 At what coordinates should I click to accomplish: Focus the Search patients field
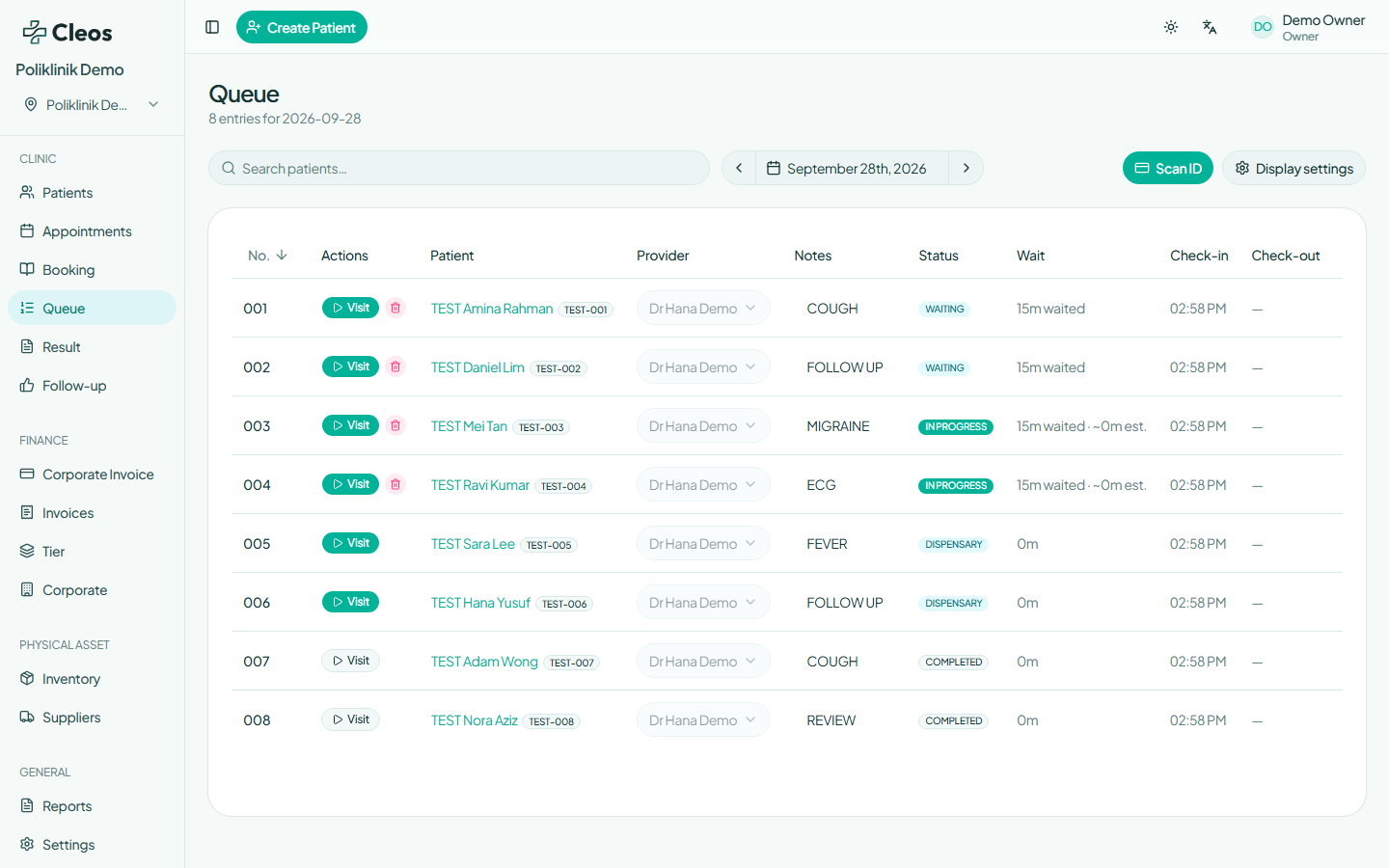click(x=459, y=168)
